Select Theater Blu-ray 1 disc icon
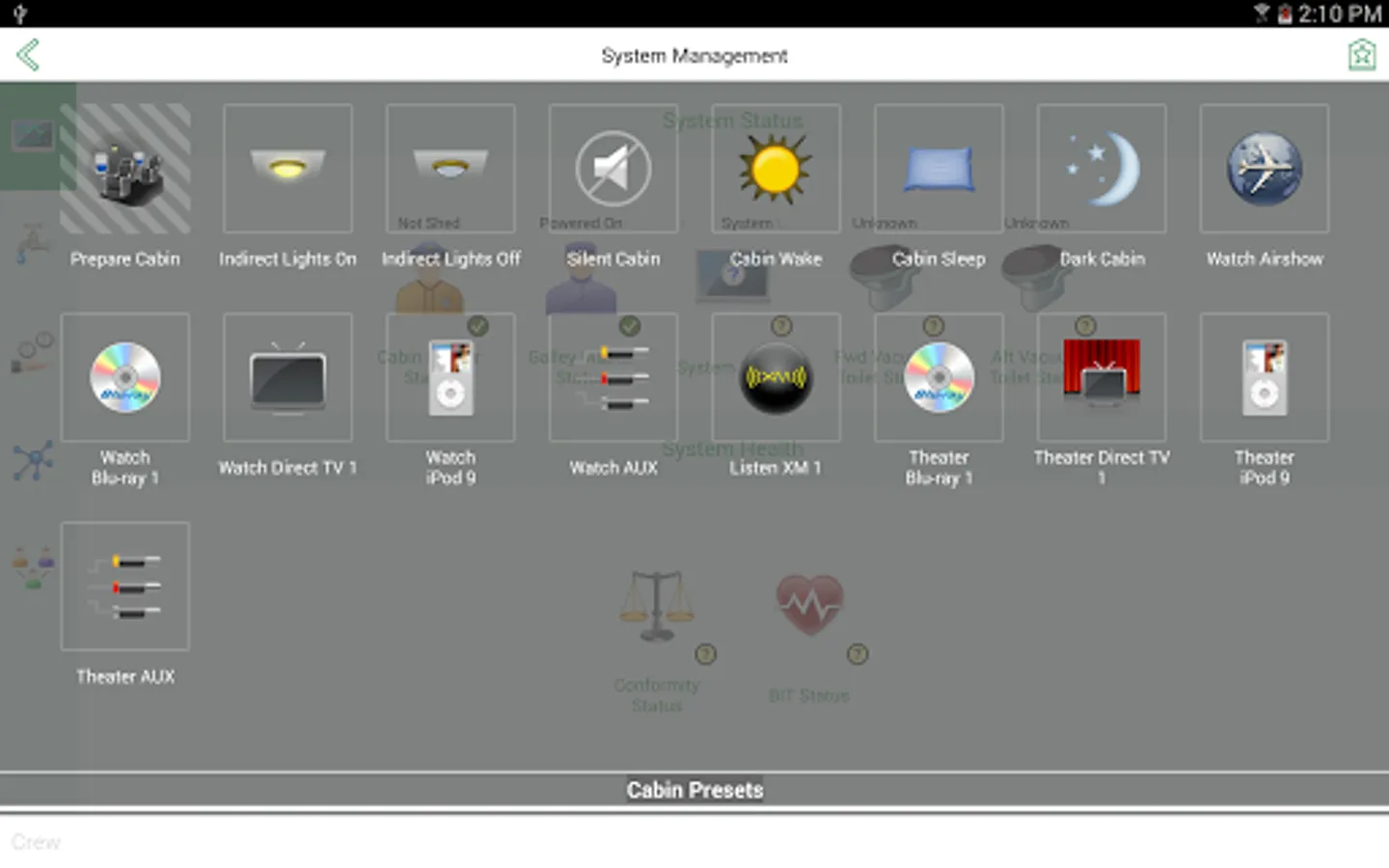This screenshot has height=868, width=1389. pos(939,377)
